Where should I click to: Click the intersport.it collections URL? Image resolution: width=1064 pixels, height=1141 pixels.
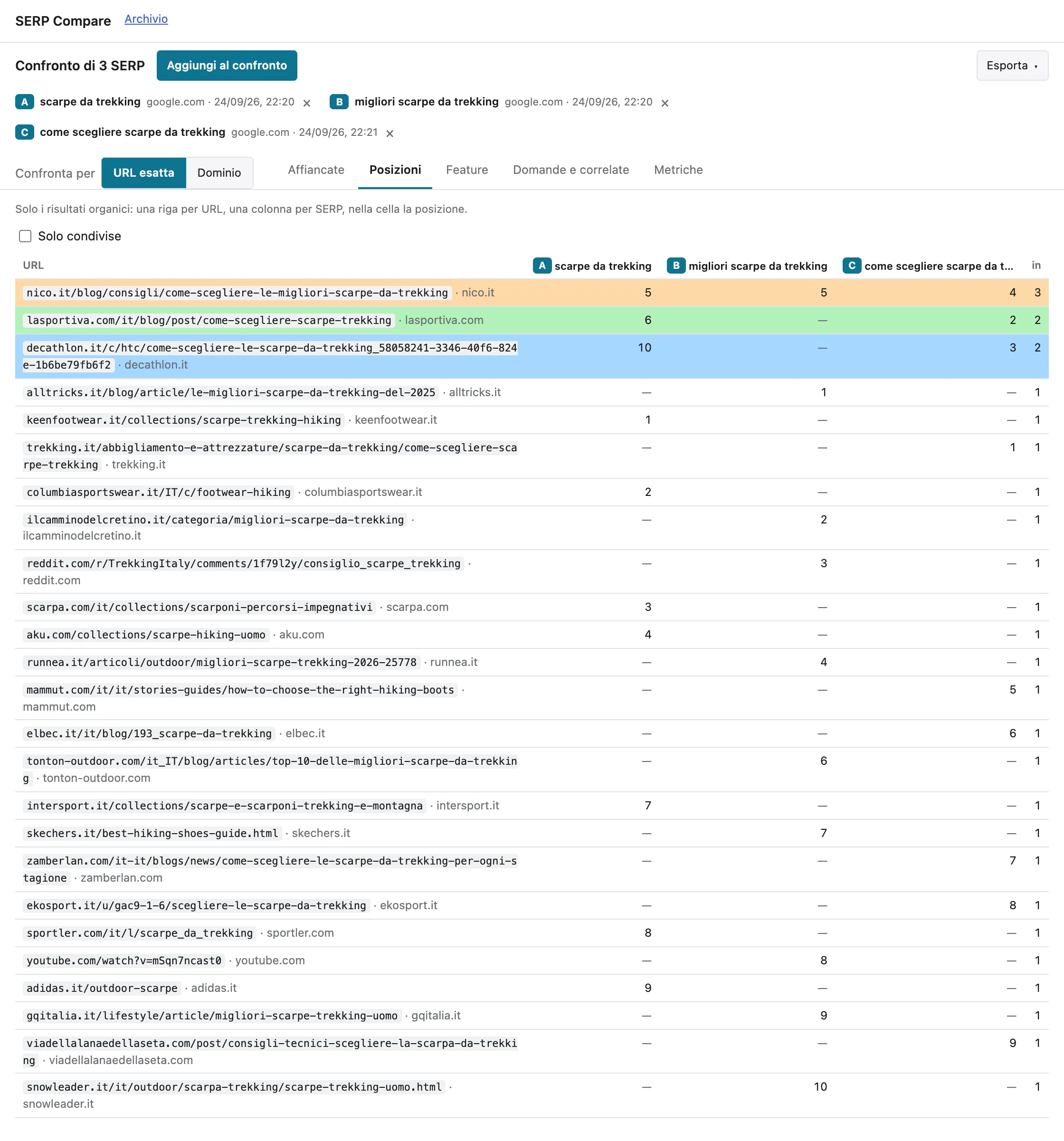click(224, 806)
